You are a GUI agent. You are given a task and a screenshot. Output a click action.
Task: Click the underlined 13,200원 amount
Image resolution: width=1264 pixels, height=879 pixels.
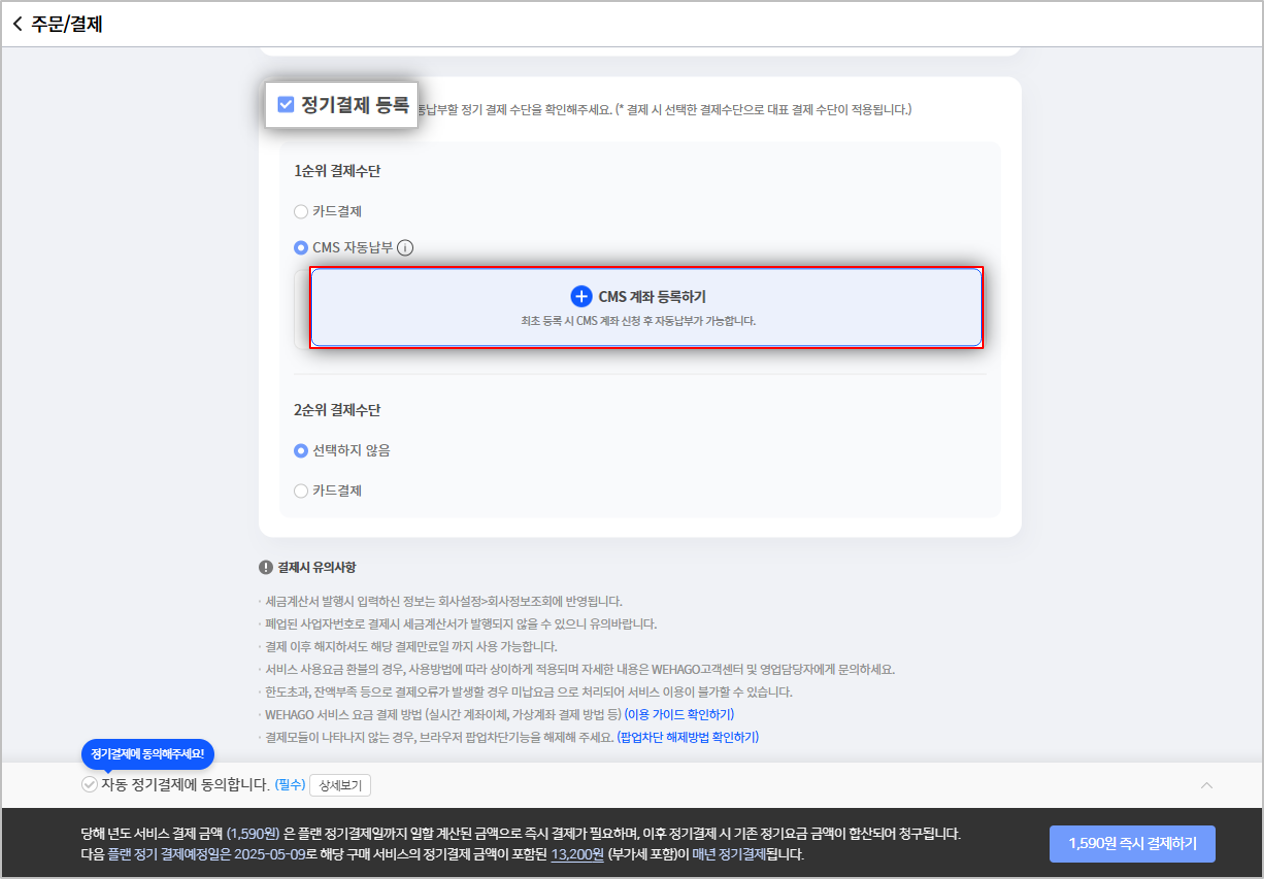tap(577, 855)
